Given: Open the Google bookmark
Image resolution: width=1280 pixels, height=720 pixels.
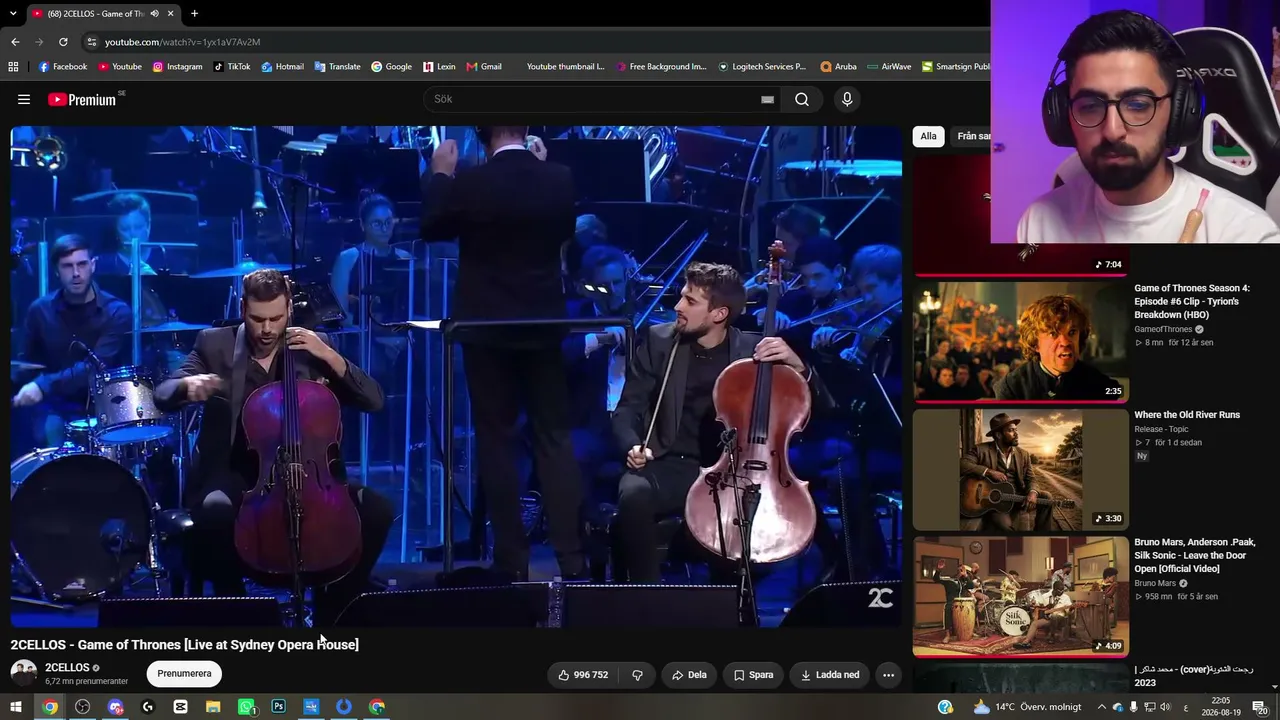Looking at the screenshot, I should coord(391,67).
